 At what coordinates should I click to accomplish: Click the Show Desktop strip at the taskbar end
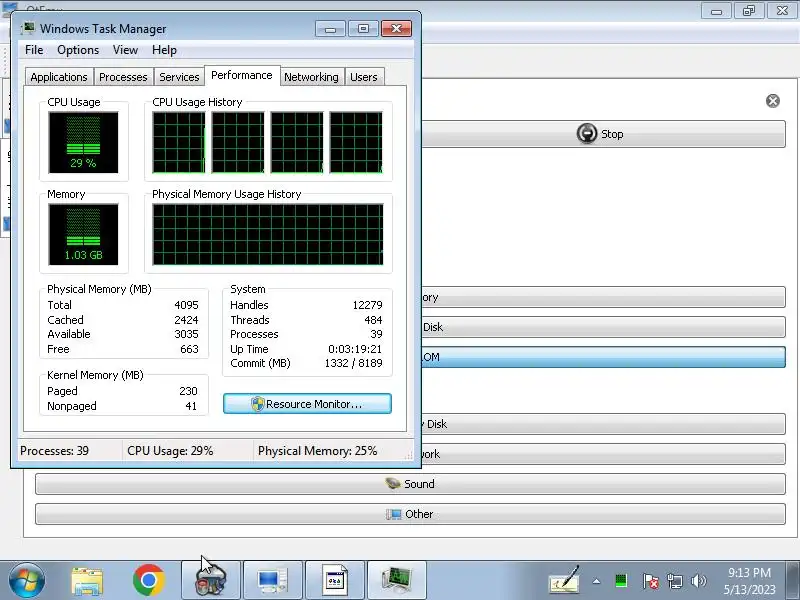[x=793, y=580]
